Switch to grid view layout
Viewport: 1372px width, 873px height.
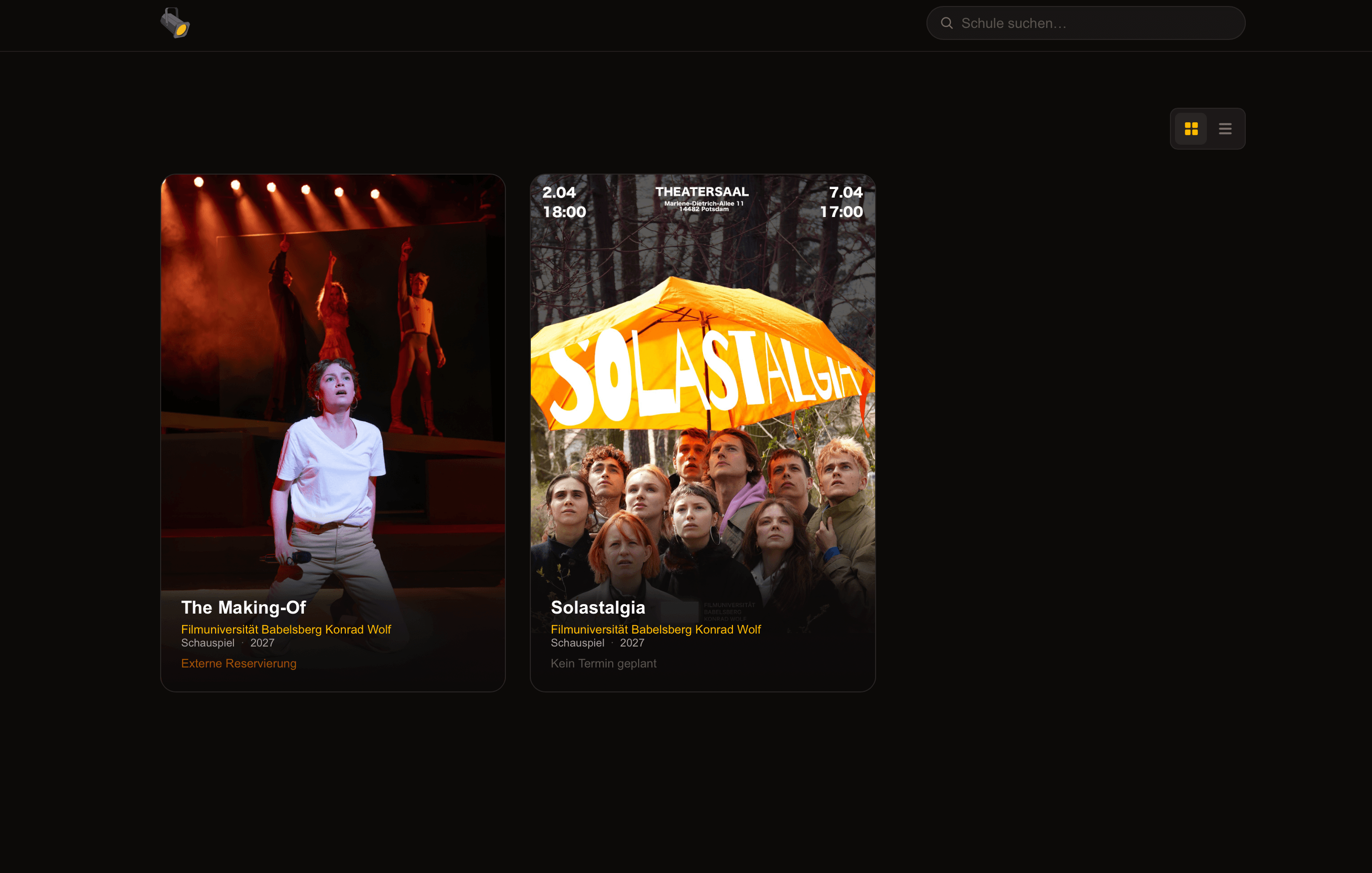click(1191, 129)
